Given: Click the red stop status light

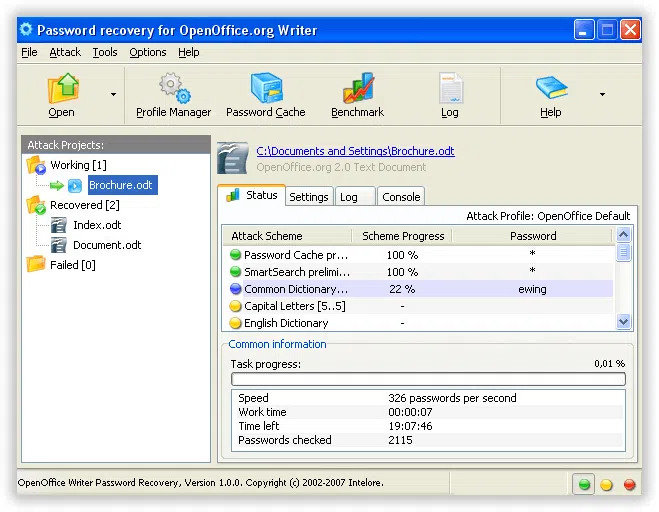Looking at the screenshot, I should click(629, 485).
